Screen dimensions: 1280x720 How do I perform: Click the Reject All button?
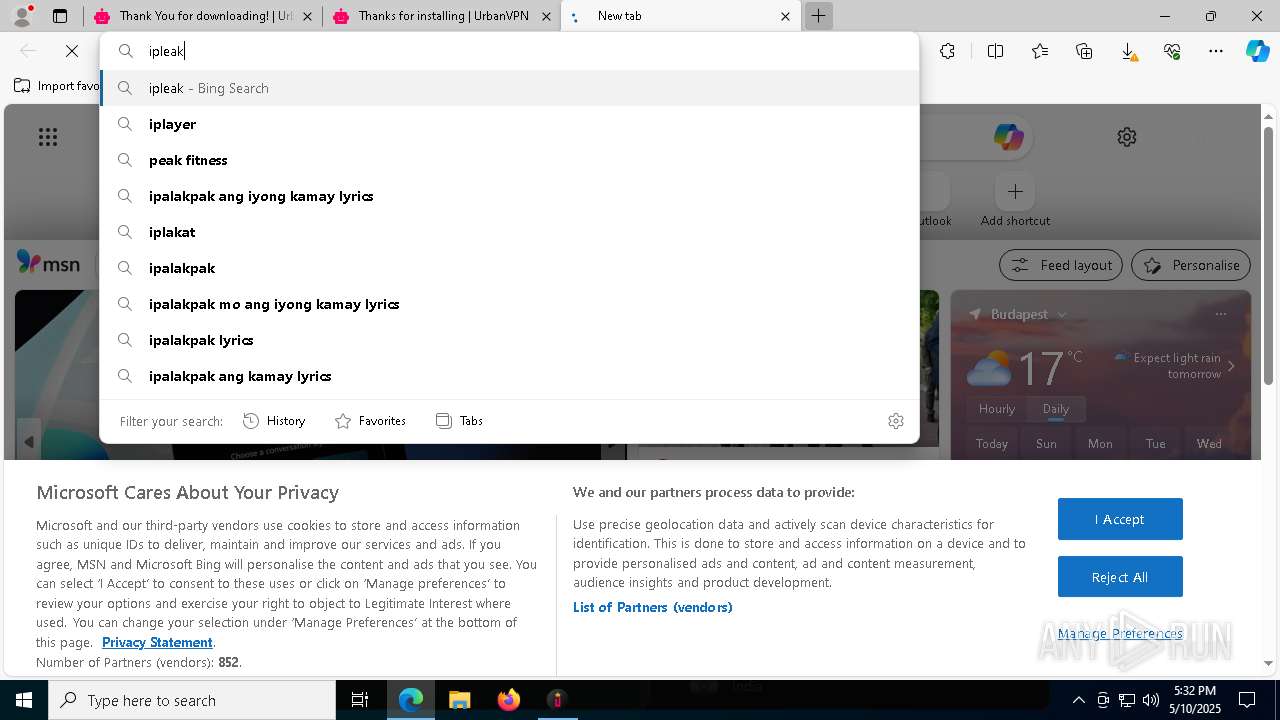1120,577
